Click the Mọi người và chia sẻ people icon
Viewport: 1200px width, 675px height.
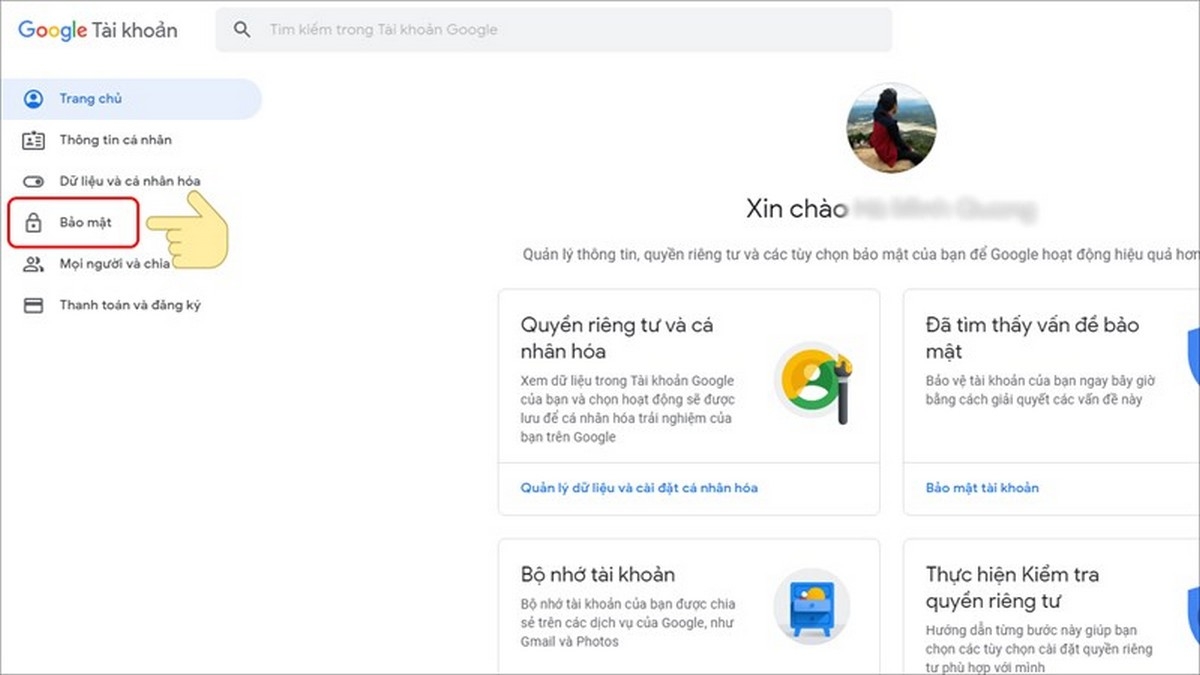34,264
